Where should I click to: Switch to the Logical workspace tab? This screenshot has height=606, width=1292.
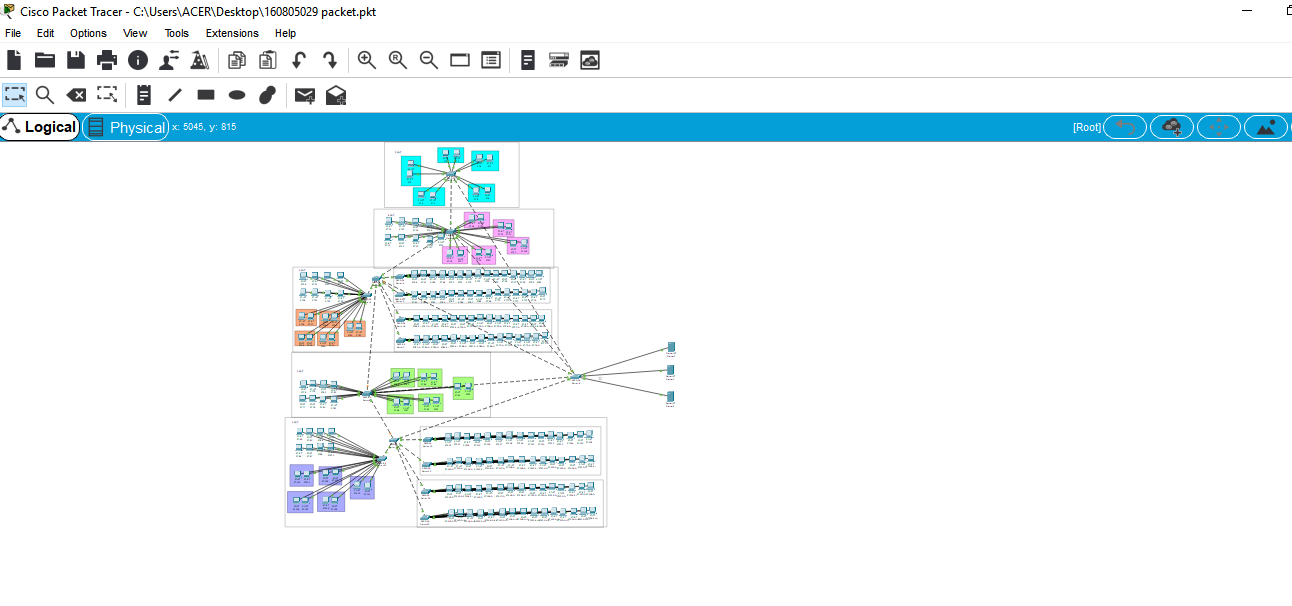coord(40,127)
